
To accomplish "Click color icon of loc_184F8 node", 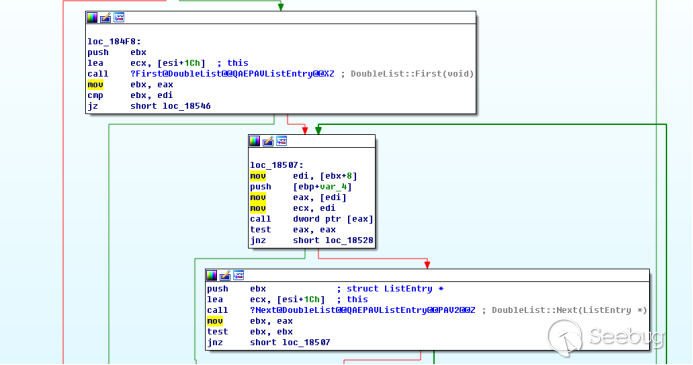I will coord(92,18).
